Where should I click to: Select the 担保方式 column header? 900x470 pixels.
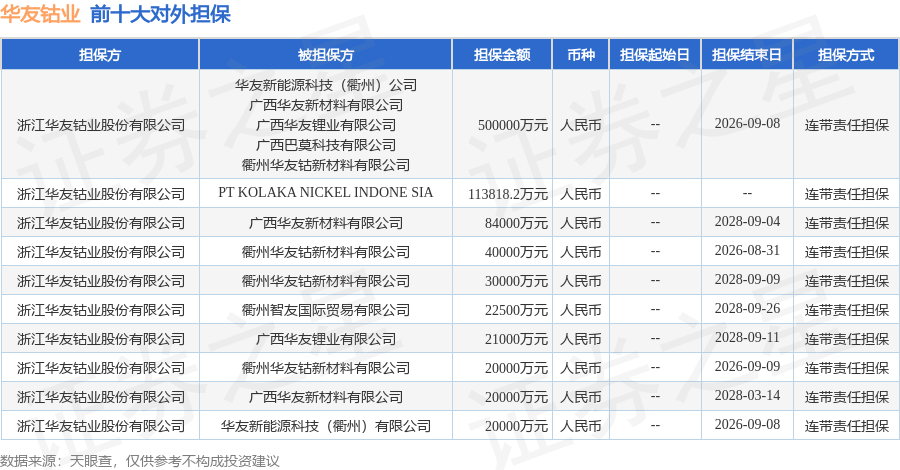tap(846, 55)
